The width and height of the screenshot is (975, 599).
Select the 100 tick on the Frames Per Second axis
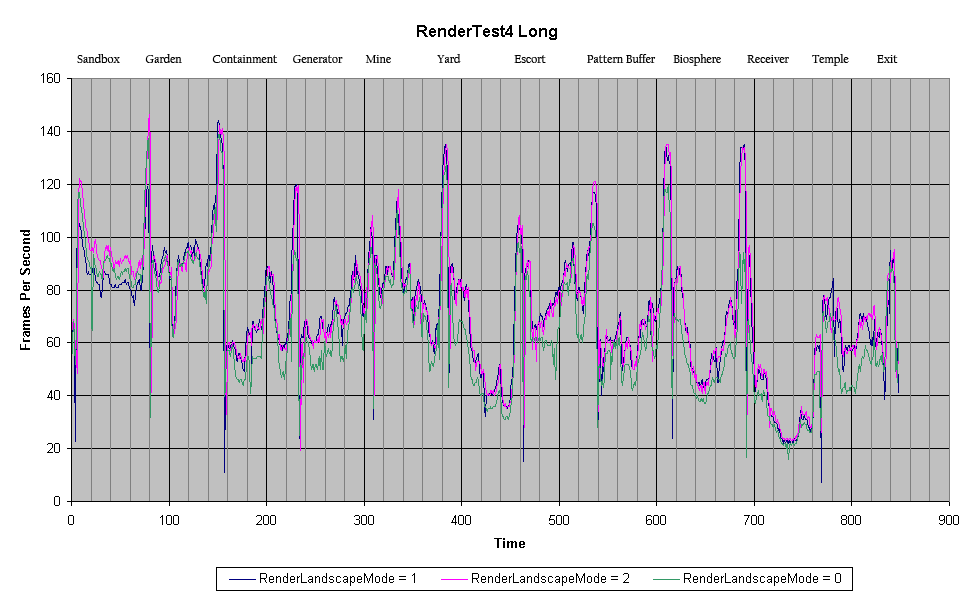52,237
